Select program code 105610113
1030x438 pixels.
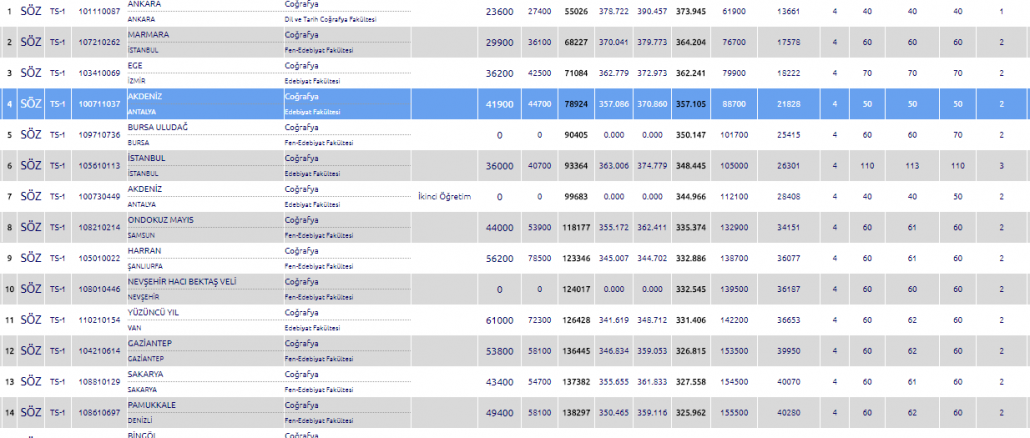tap(99, 166)
